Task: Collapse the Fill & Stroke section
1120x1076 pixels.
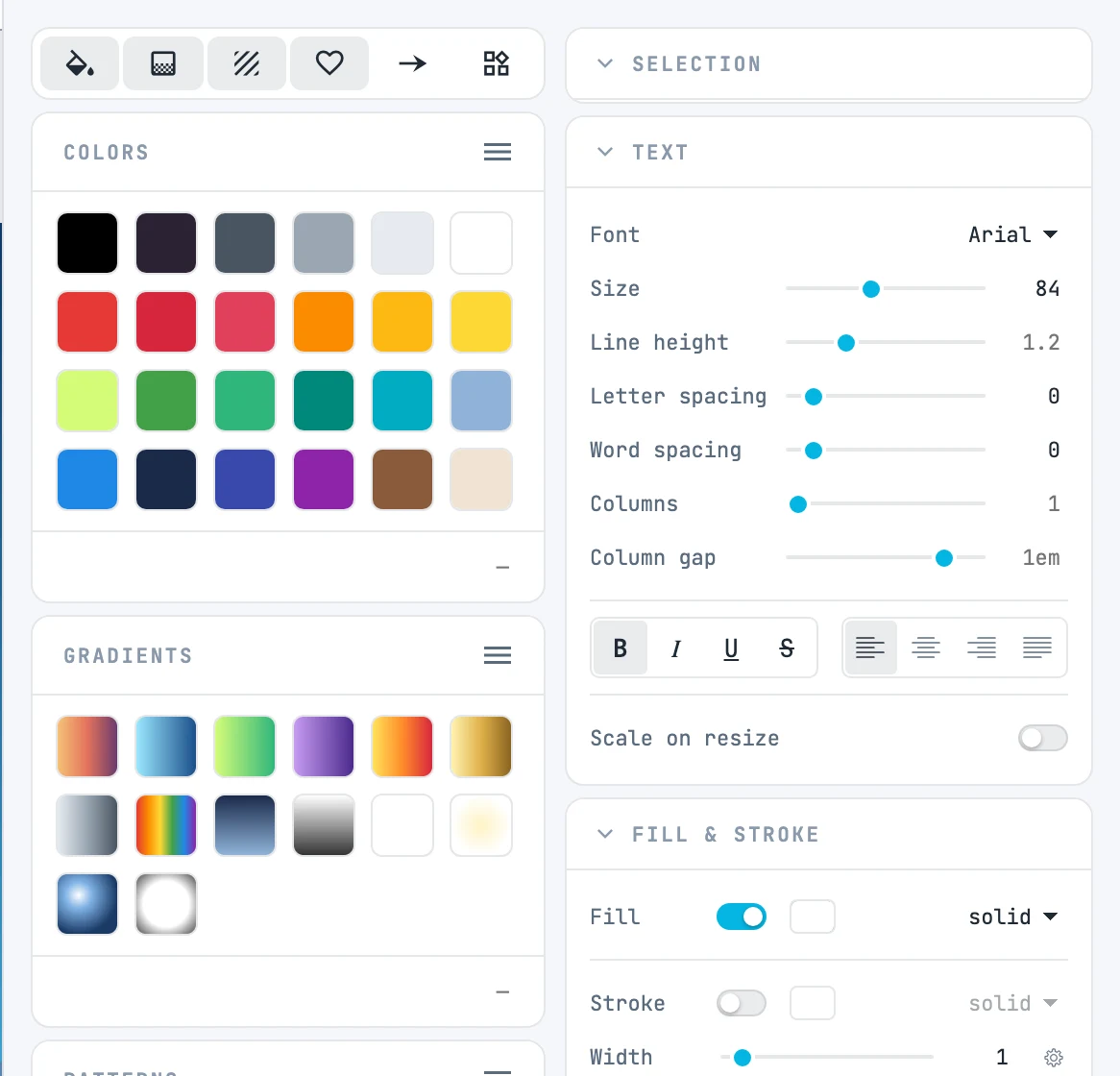Action: (605, 834)
